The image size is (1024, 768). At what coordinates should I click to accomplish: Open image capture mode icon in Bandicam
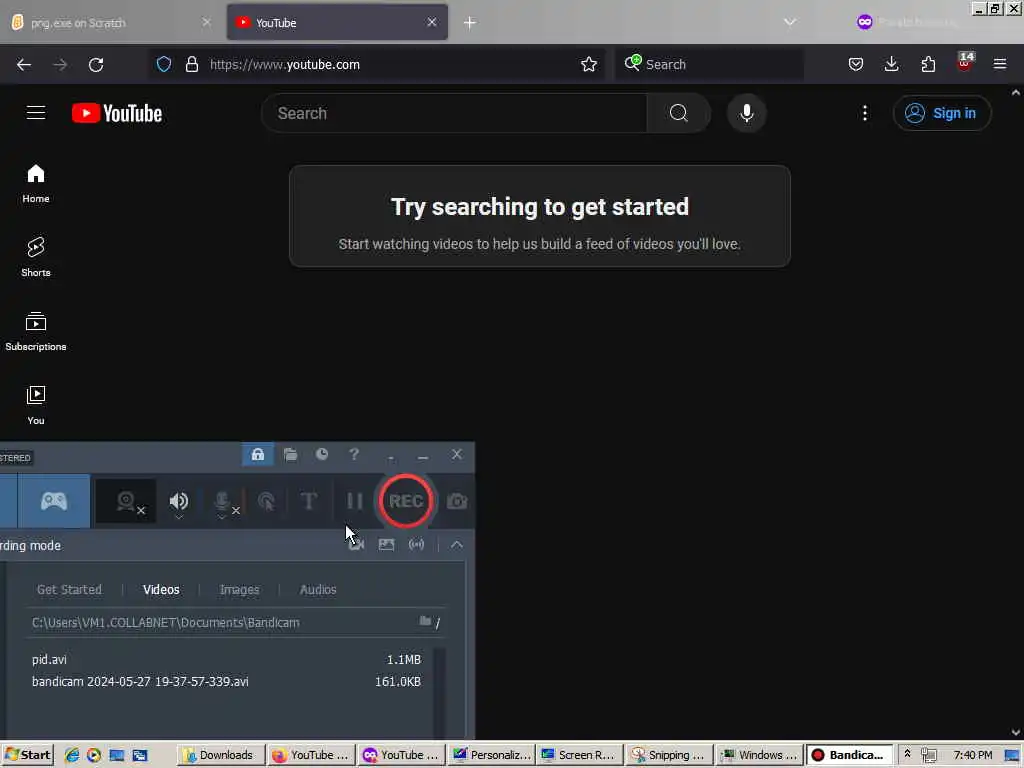click(x=387, y=544)
